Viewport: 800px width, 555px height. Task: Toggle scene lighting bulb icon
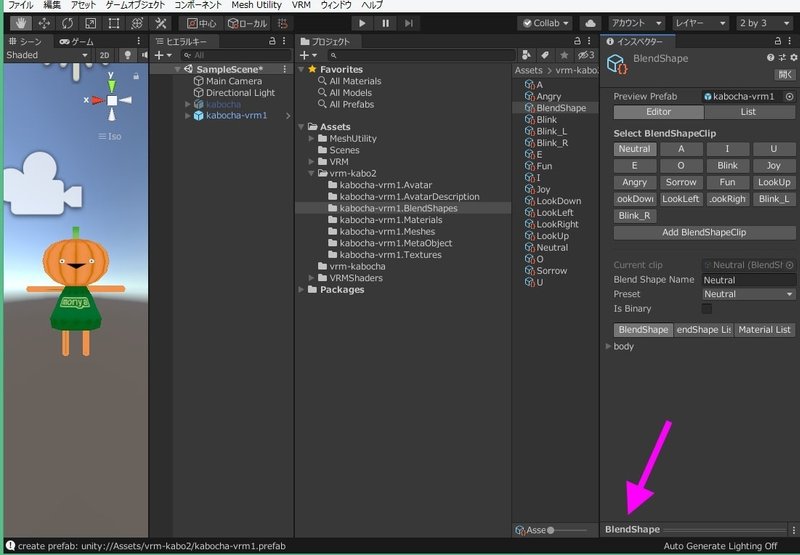coord(128,55)
